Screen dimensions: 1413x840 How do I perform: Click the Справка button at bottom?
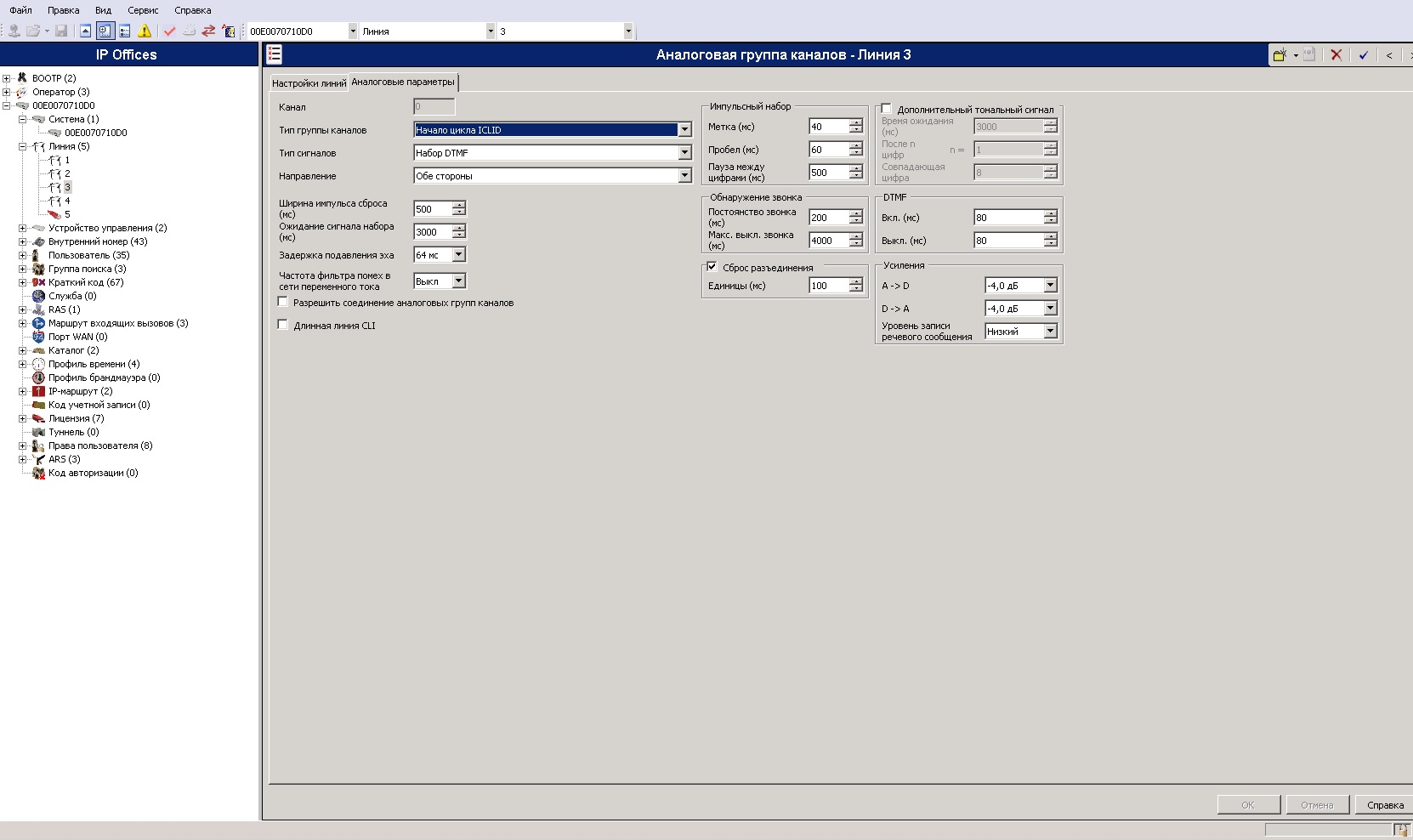(1385, 805)
